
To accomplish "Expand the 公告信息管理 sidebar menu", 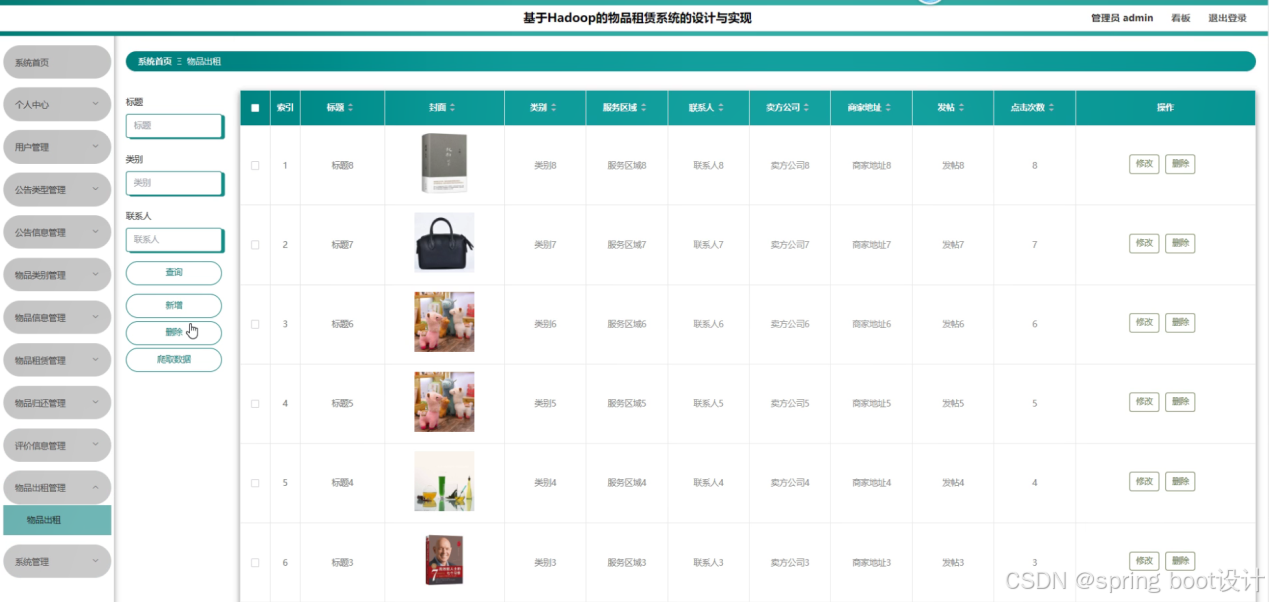I will coord(56,232).
